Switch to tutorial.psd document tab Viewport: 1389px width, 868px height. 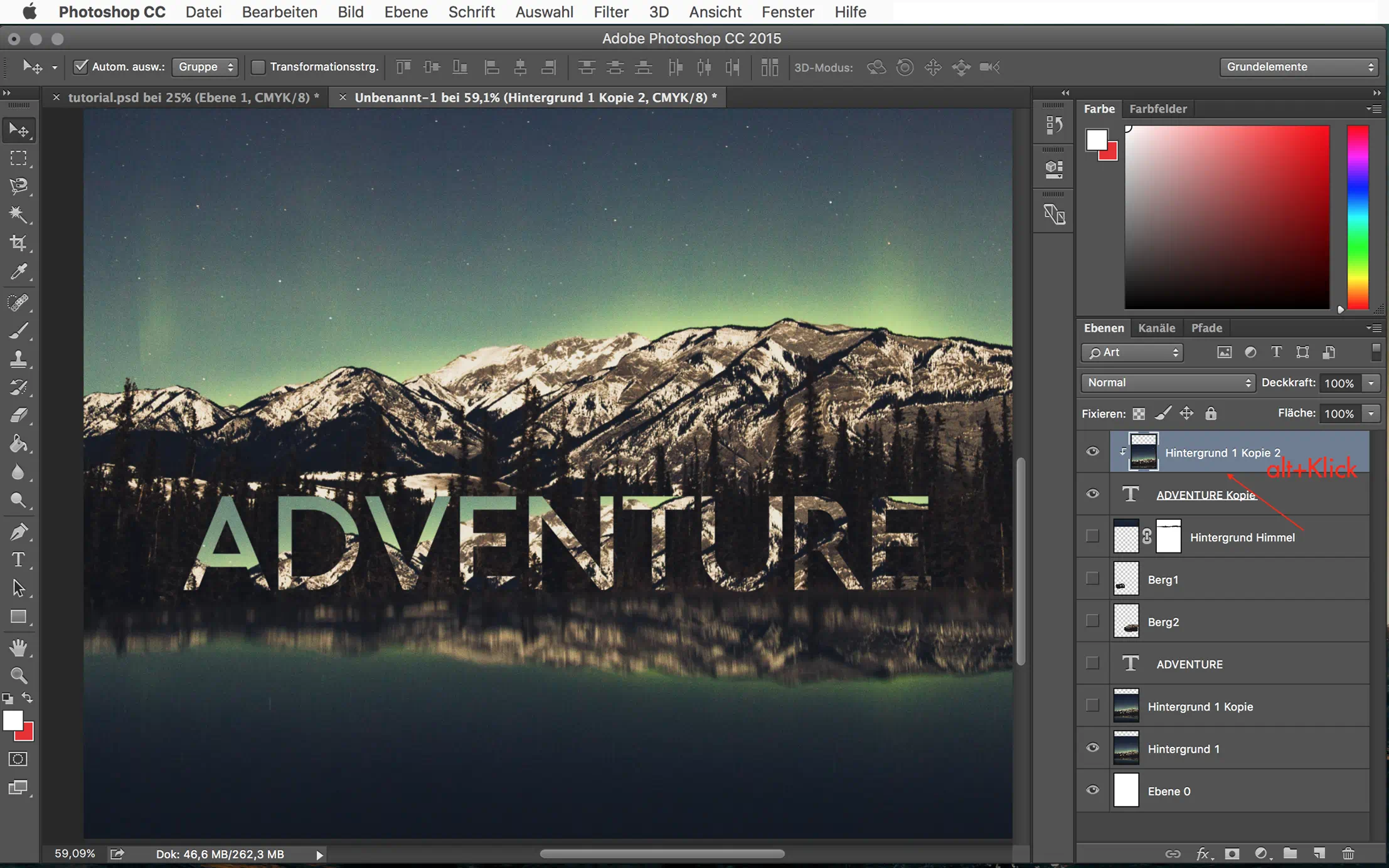(193, 97)
